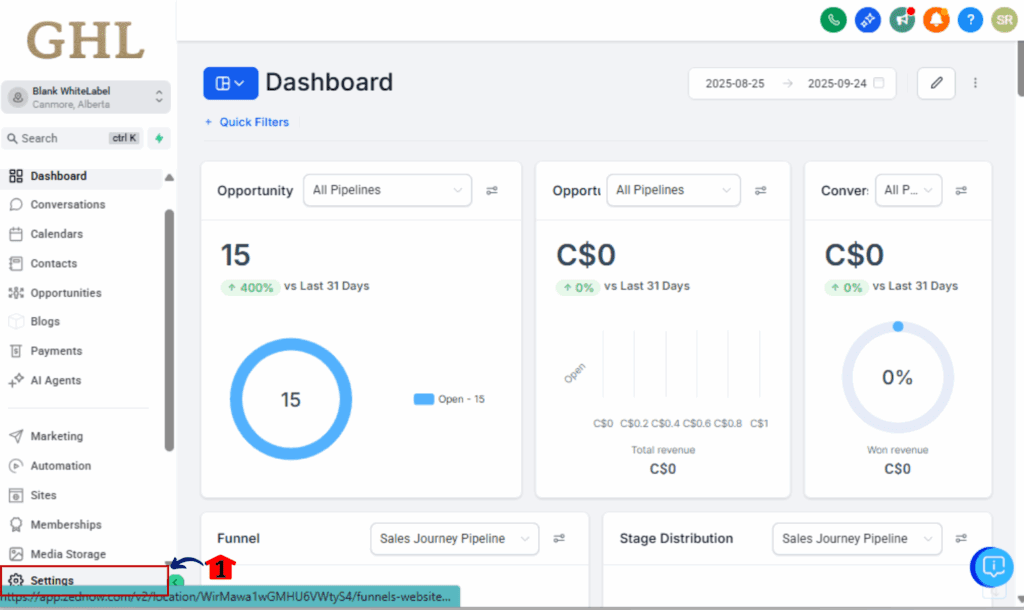Click the page vertical scrollbar thumb
The height and width of the screenshot is (610, 1024).
1020,68
